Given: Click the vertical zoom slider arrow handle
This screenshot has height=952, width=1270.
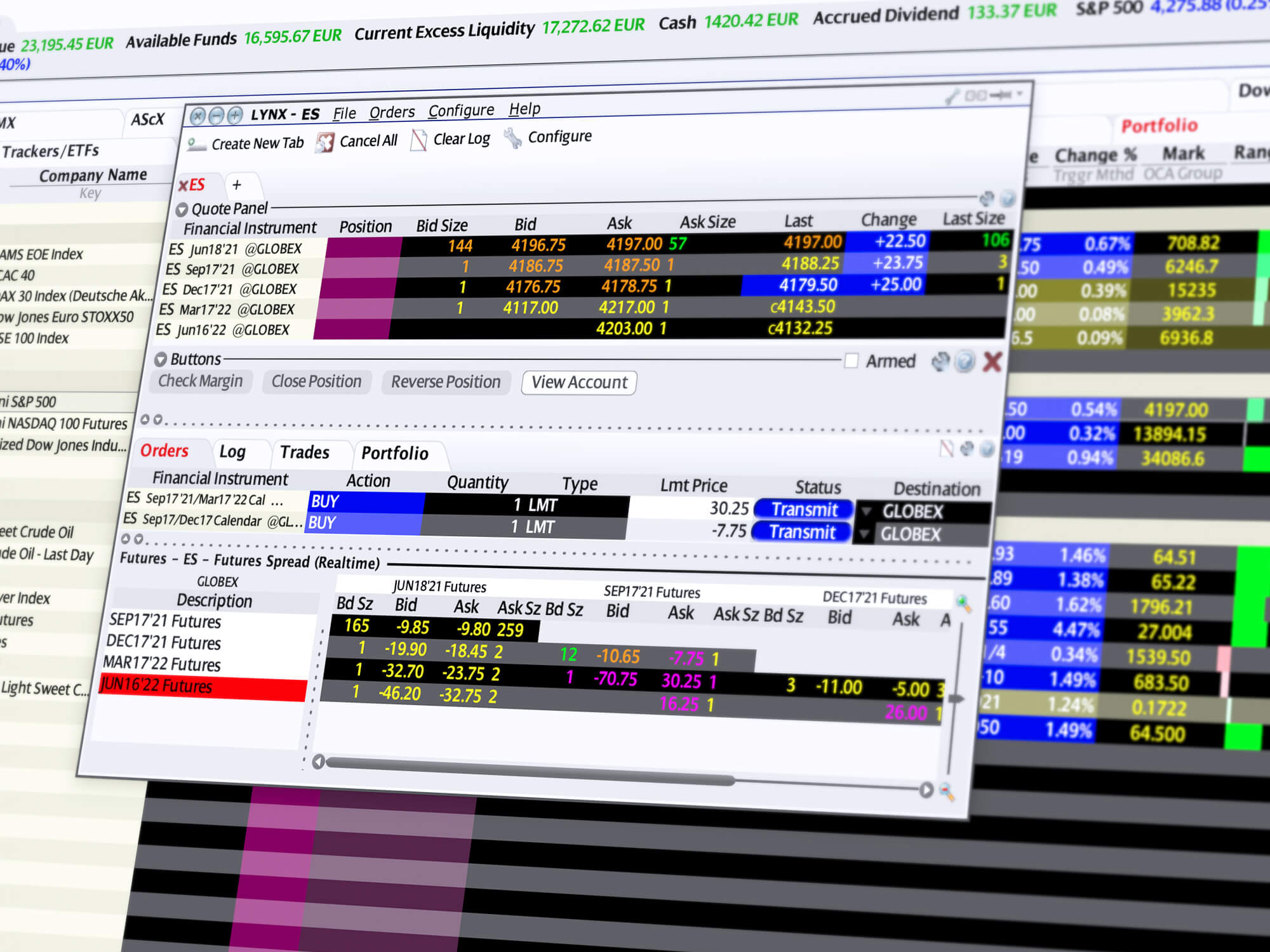Looking at the screenshot, I should 956,699.
